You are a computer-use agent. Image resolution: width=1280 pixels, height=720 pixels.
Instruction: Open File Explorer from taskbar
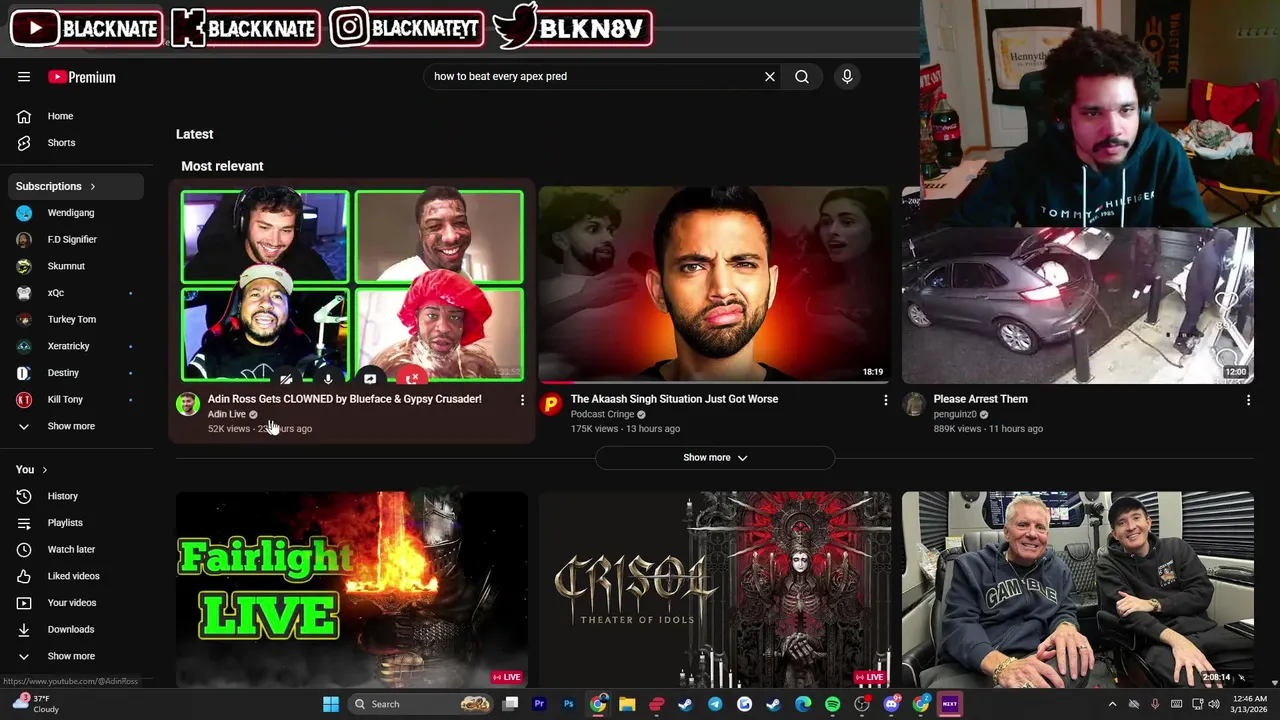(627, 704)
